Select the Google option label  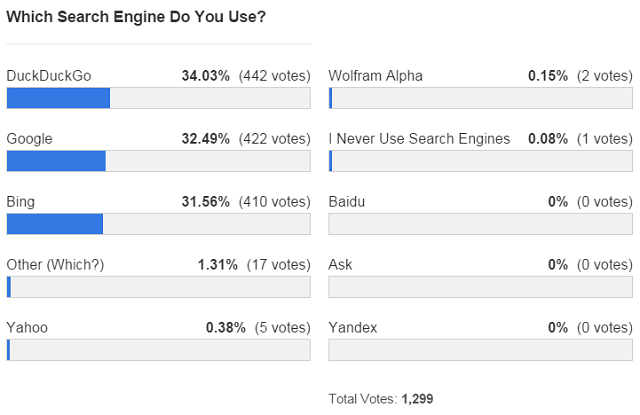[29, 139]
